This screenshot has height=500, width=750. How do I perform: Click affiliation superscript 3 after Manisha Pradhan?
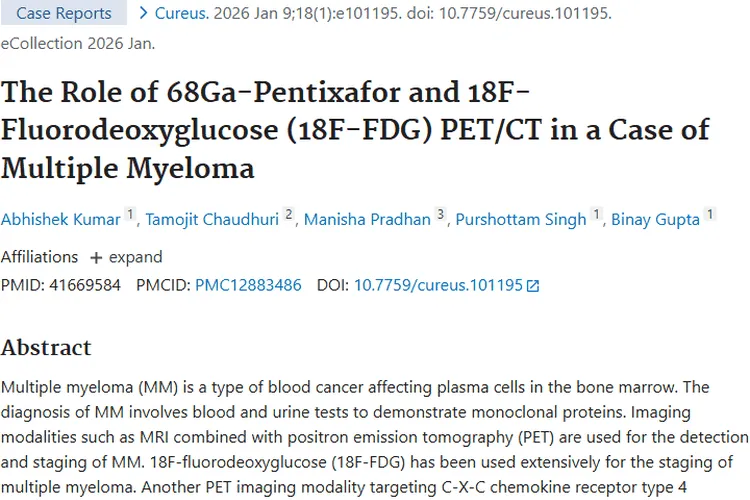(440, 215)
